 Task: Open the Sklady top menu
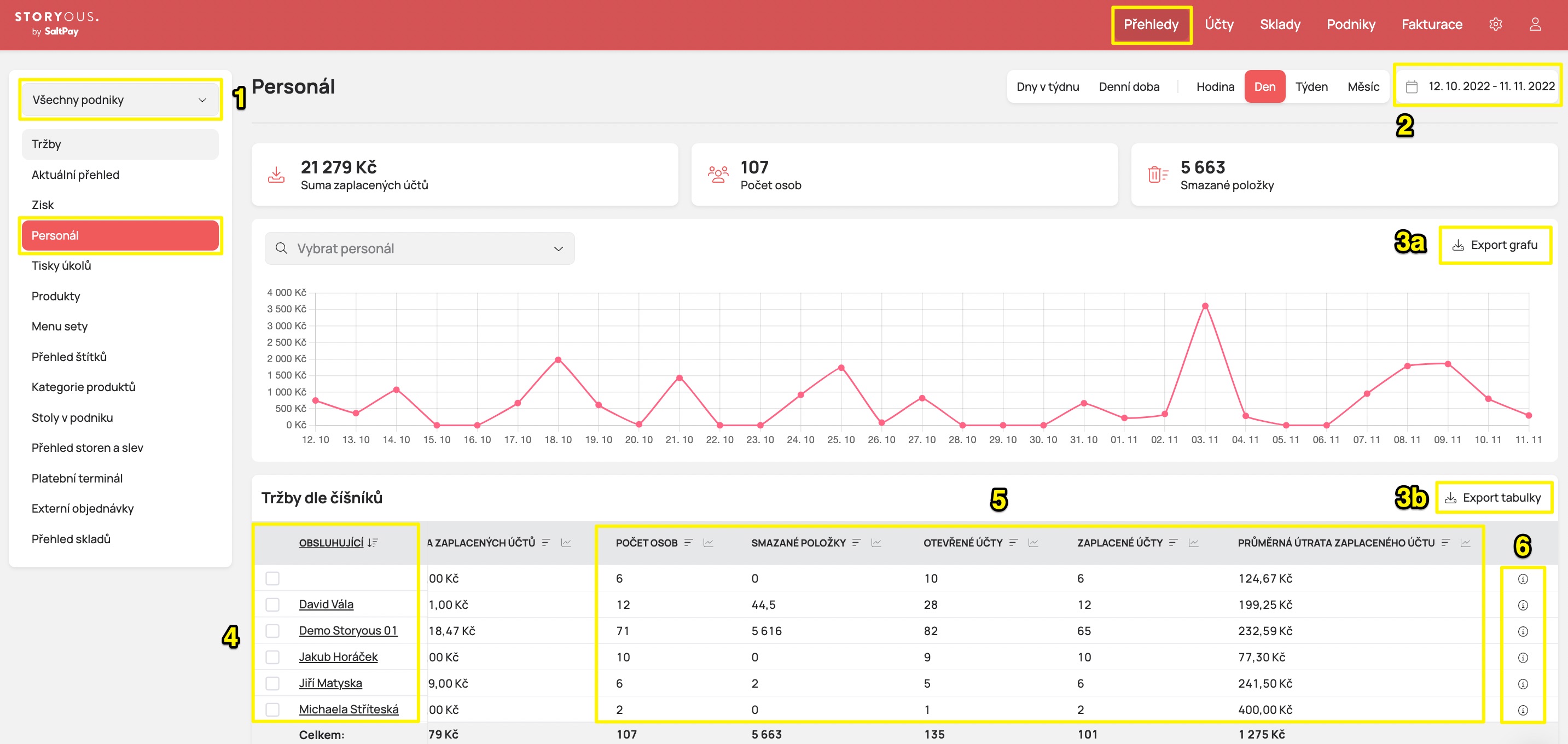[1280, 25]
